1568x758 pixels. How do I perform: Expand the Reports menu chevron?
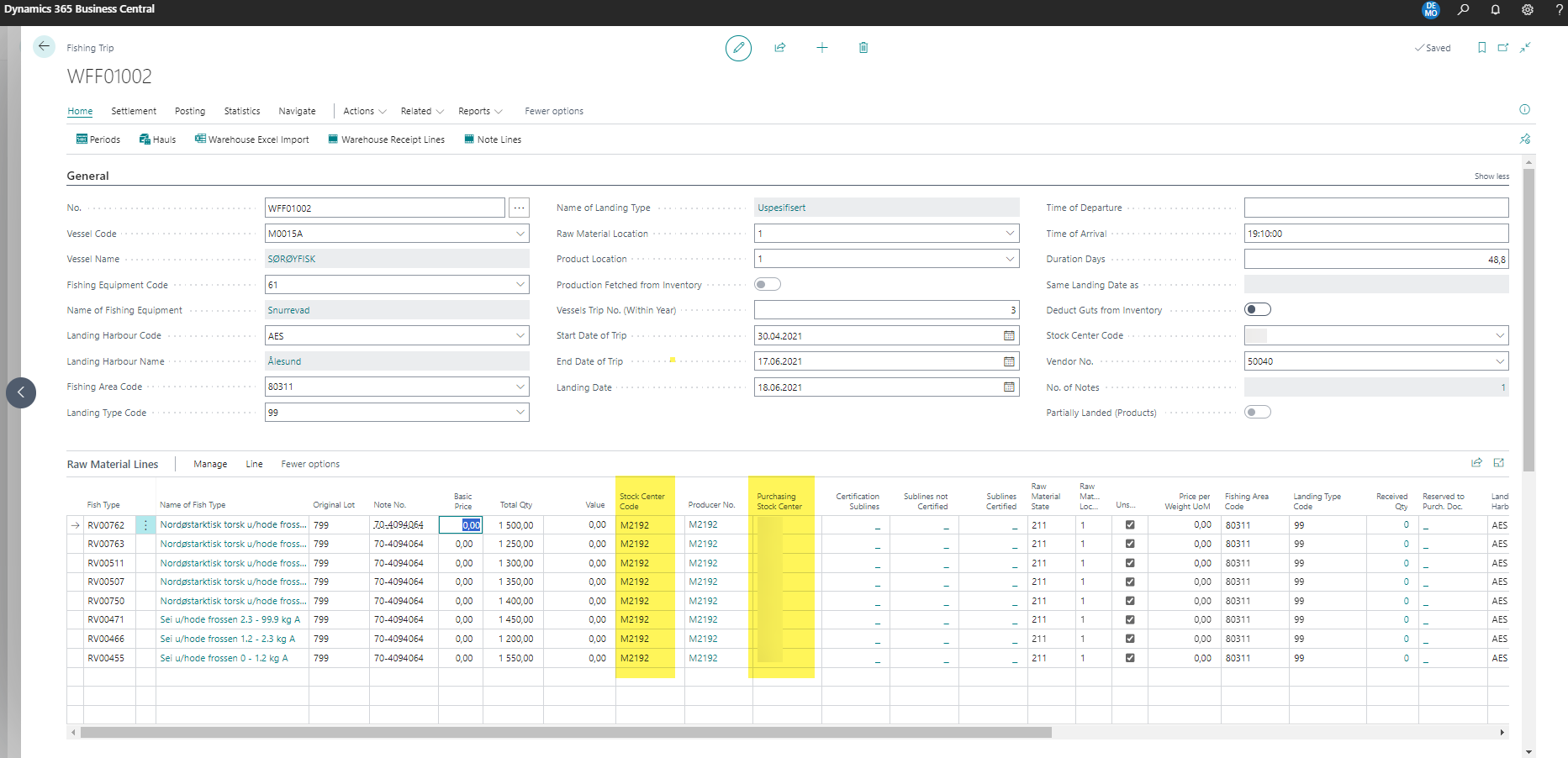(499, 112)
